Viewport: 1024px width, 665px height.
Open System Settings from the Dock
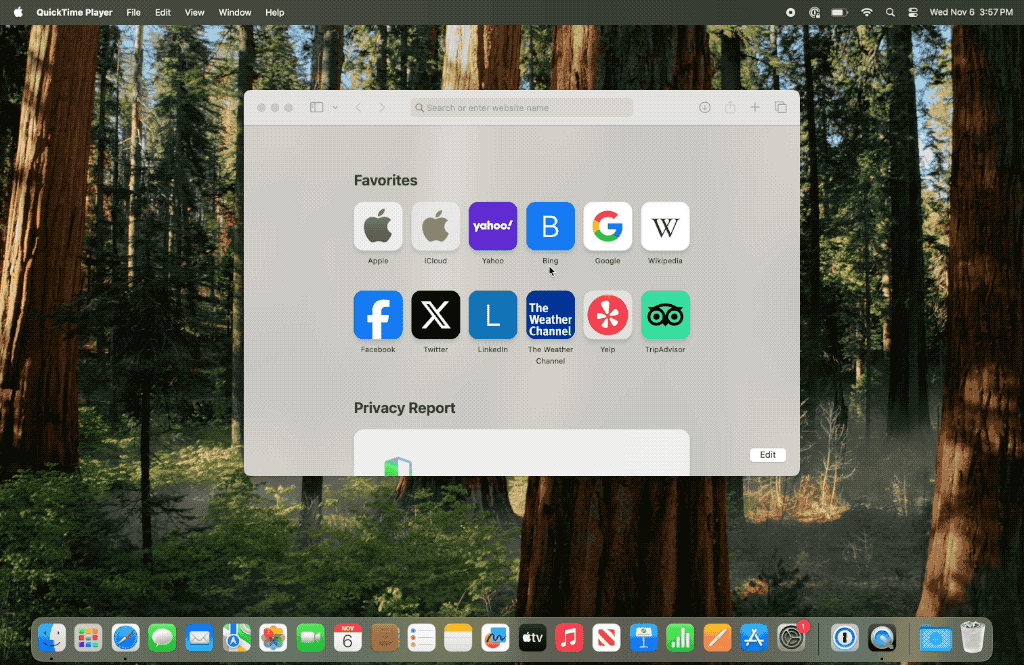pos(791,638)
